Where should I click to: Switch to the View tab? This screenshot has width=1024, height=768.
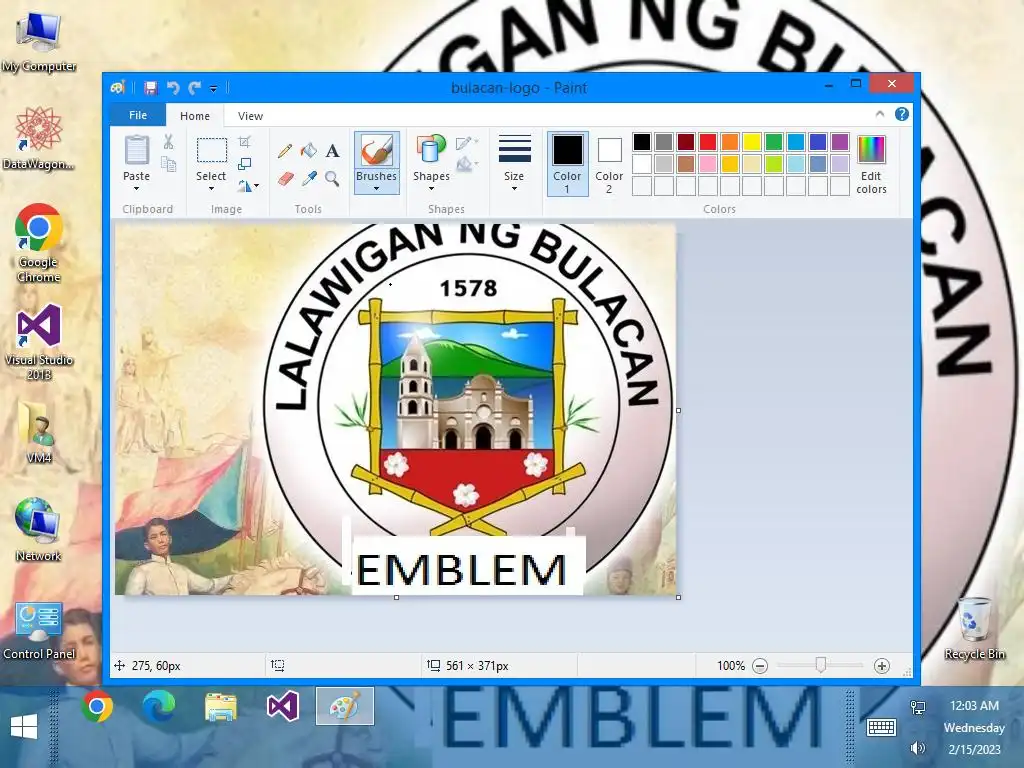point(250,116)
